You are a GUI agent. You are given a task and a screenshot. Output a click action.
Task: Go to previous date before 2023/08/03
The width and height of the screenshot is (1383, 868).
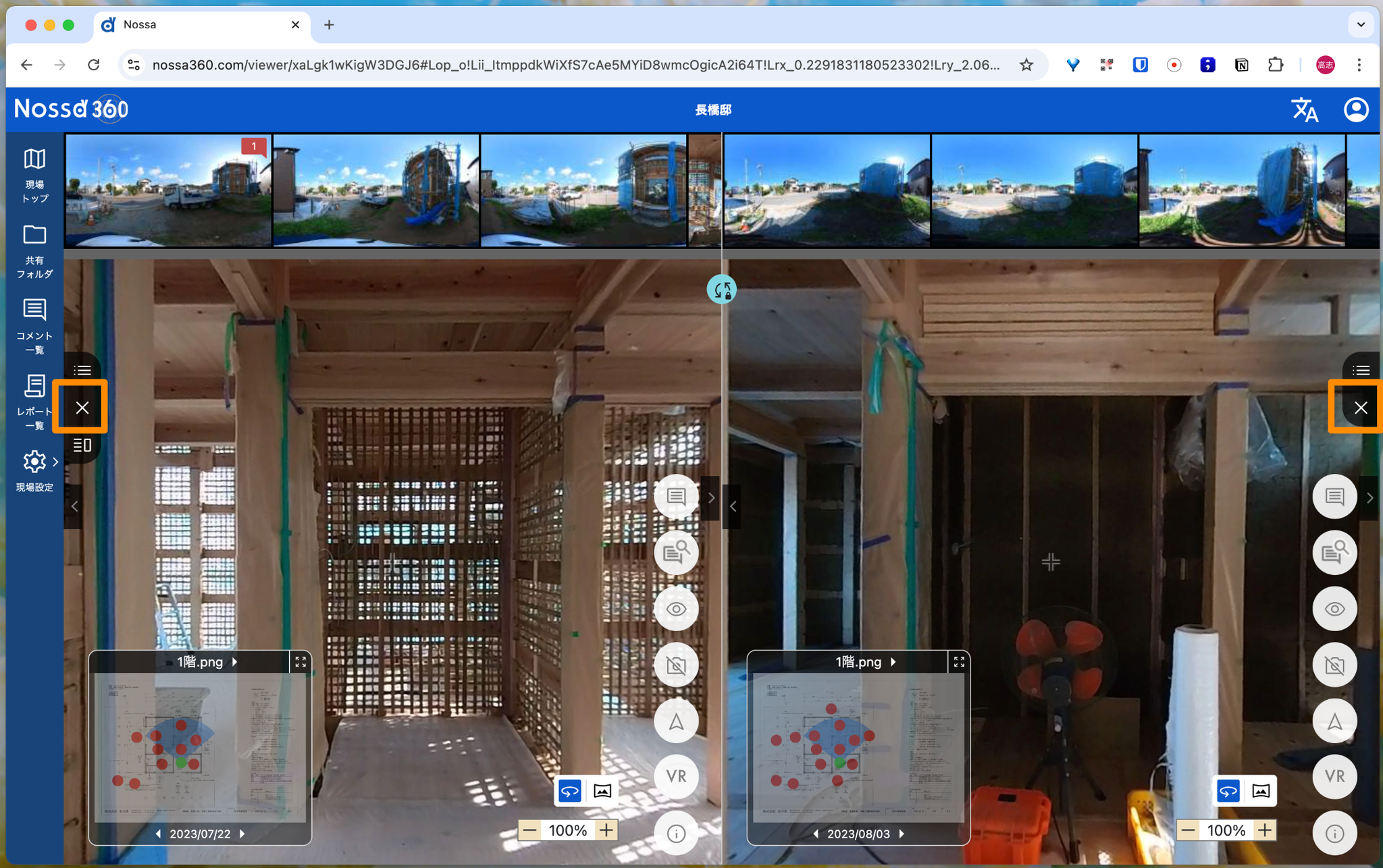[x=816, y=834]
